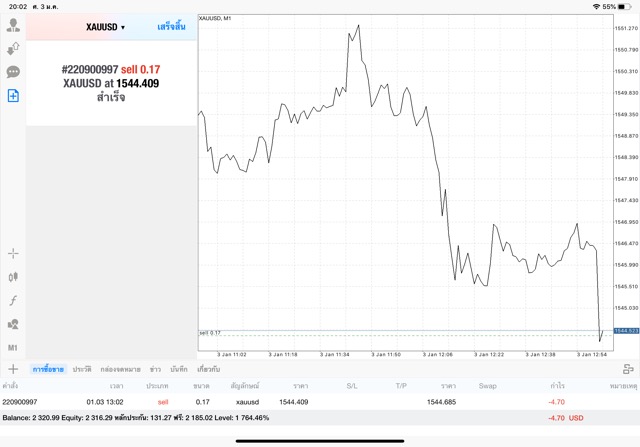Select the open sell position 220900997 row
This screenshot has height=447, width=640.
[300, 401]
